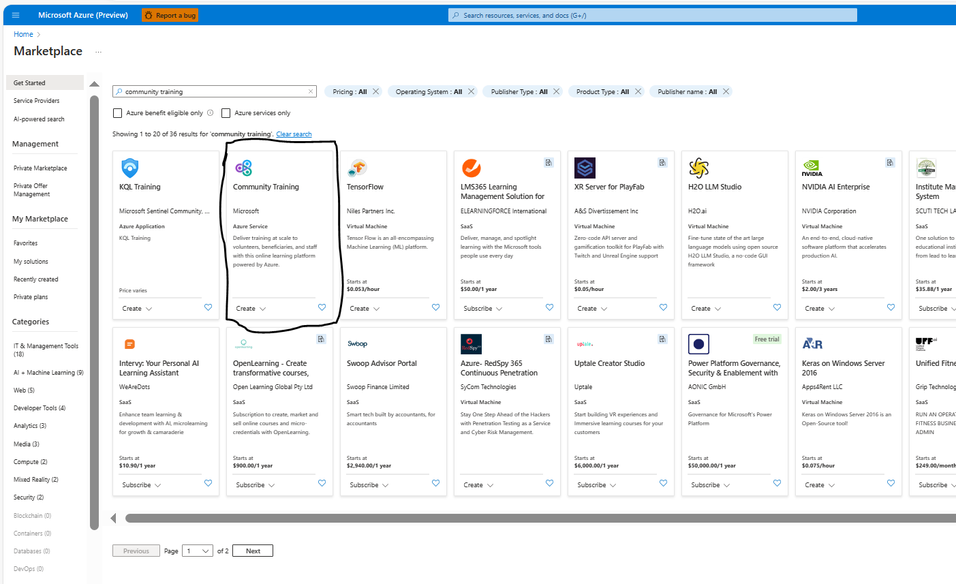Favorite XR Server for PlayFab heart icon
The width and height of the screenshot is (956, 584).
[663, 307]
